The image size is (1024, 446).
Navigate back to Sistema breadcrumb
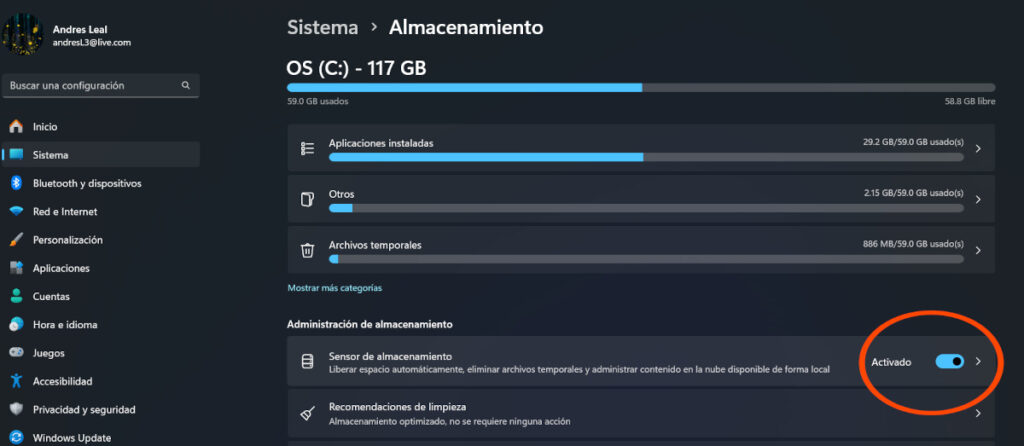[x=322, y=27]
